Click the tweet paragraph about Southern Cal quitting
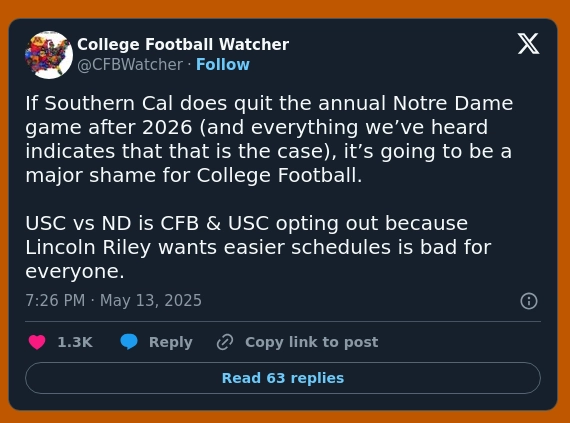The image size is (570, 423). (x=269, y=139)
